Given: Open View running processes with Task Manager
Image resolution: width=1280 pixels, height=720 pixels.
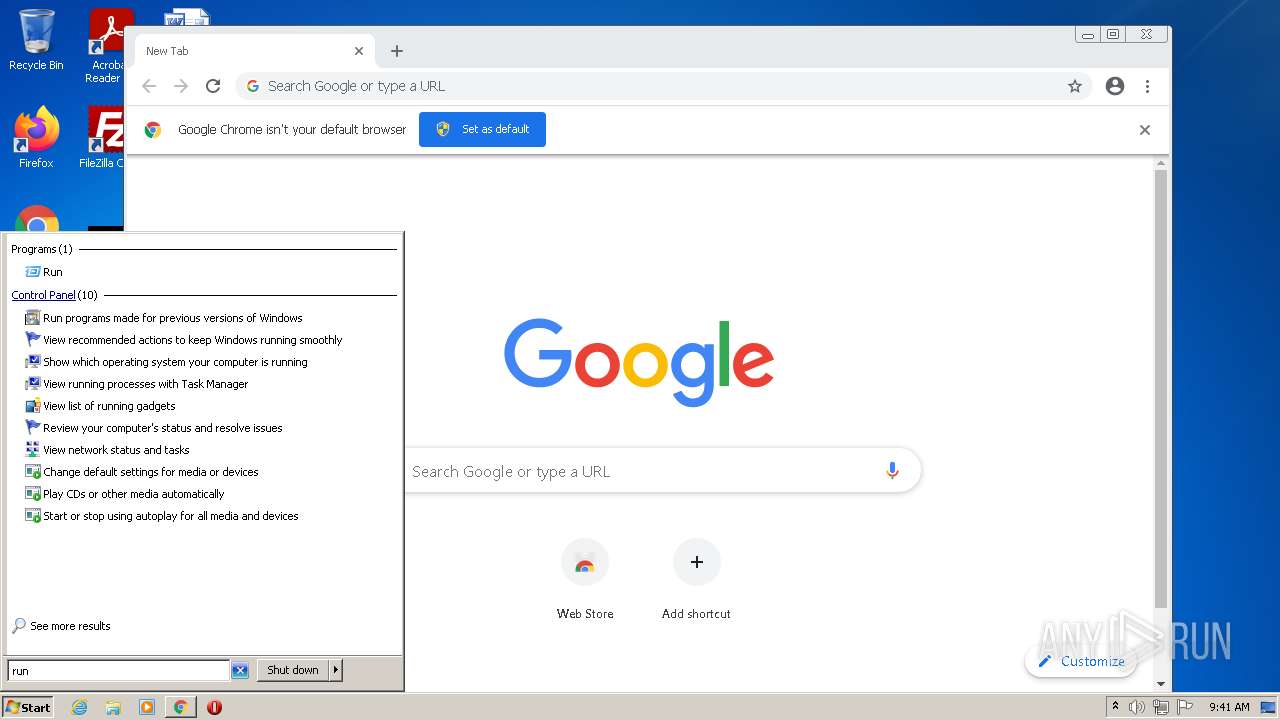Looking at the screenshot, I should [x=137, y=384].
